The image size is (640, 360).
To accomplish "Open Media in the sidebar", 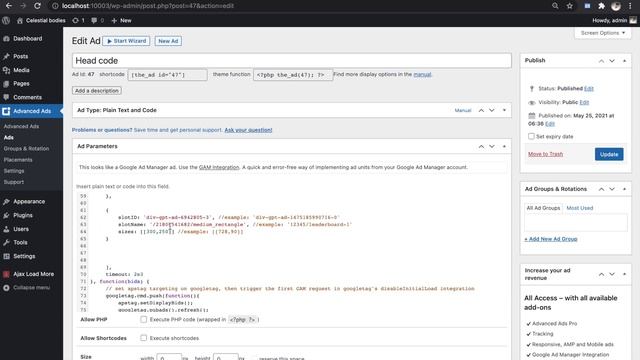I will pos(21,70).
